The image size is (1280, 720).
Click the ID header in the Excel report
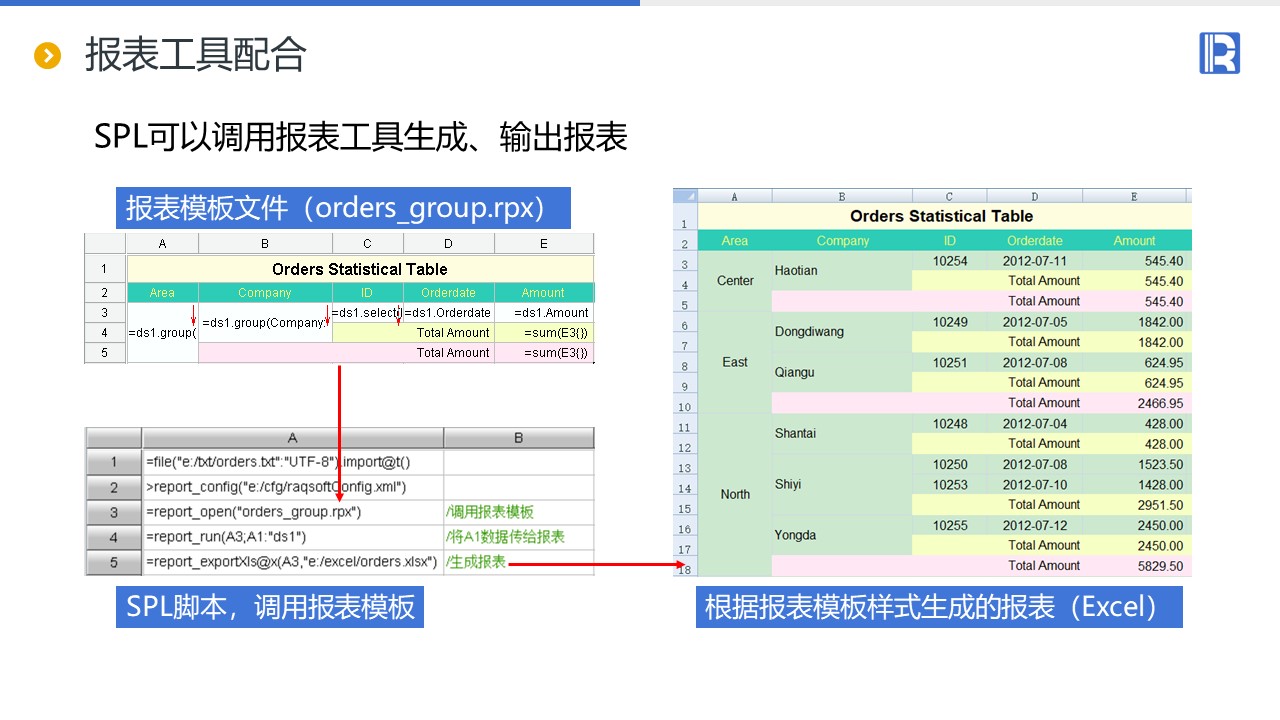[x=949, y=241]
